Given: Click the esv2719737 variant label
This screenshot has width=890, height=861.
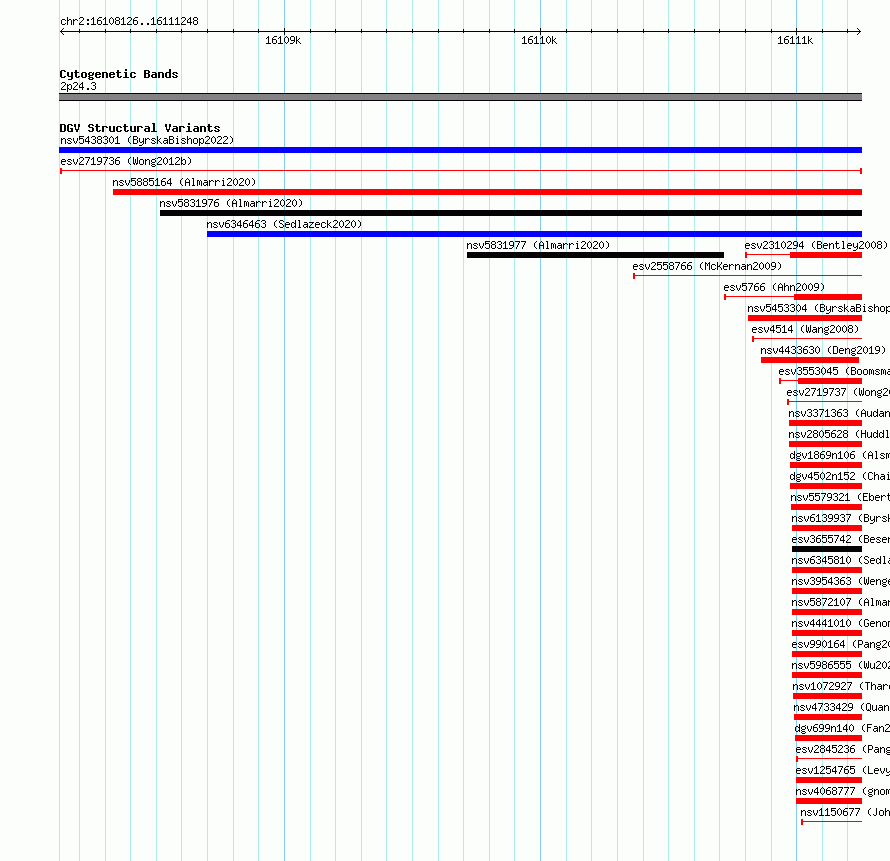Looking at the screenshot, I should 838,392.
